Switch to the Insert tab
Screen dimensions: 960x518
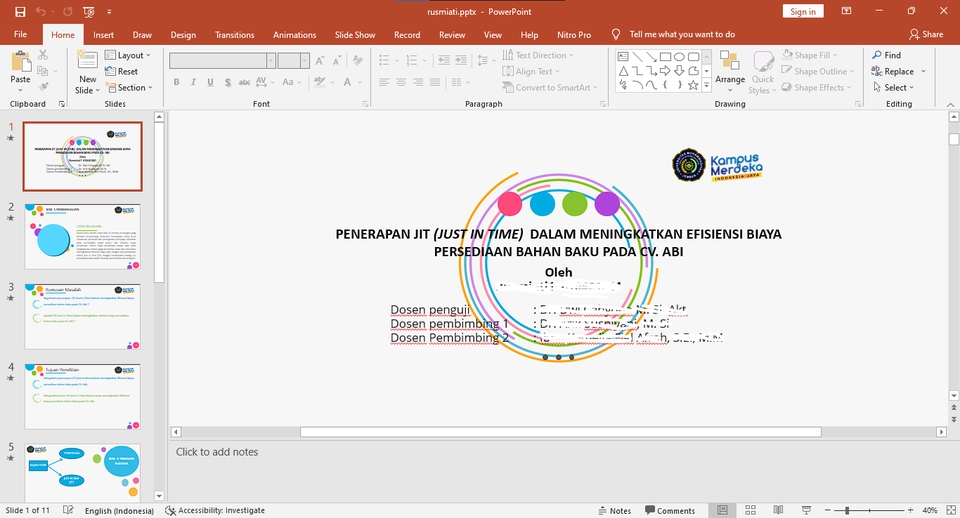[103, 35]
